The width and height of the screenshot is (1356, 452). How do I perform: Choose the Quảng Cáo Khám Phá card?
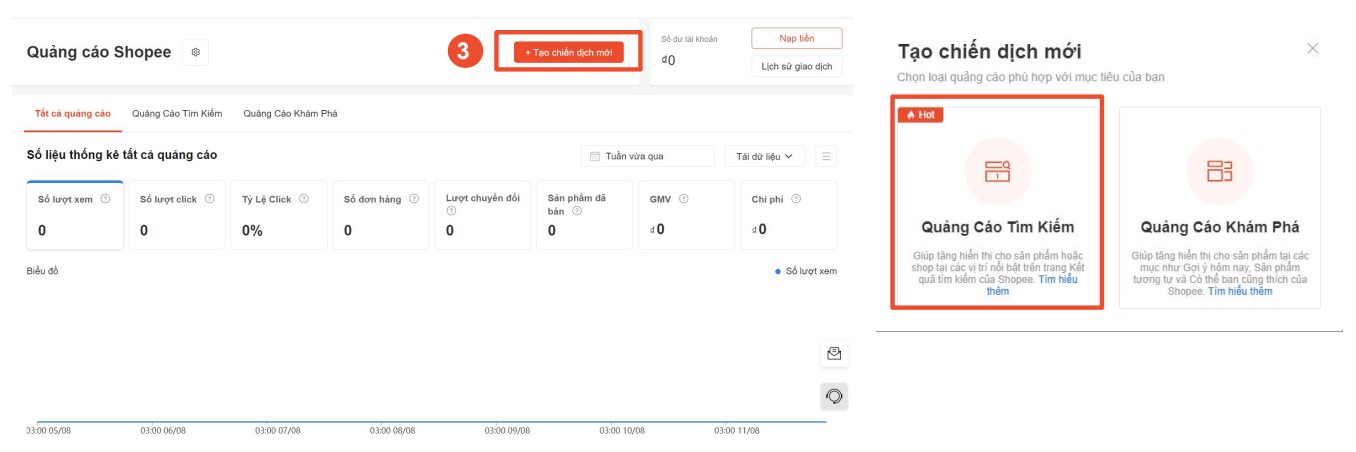tap(1220, 207)
